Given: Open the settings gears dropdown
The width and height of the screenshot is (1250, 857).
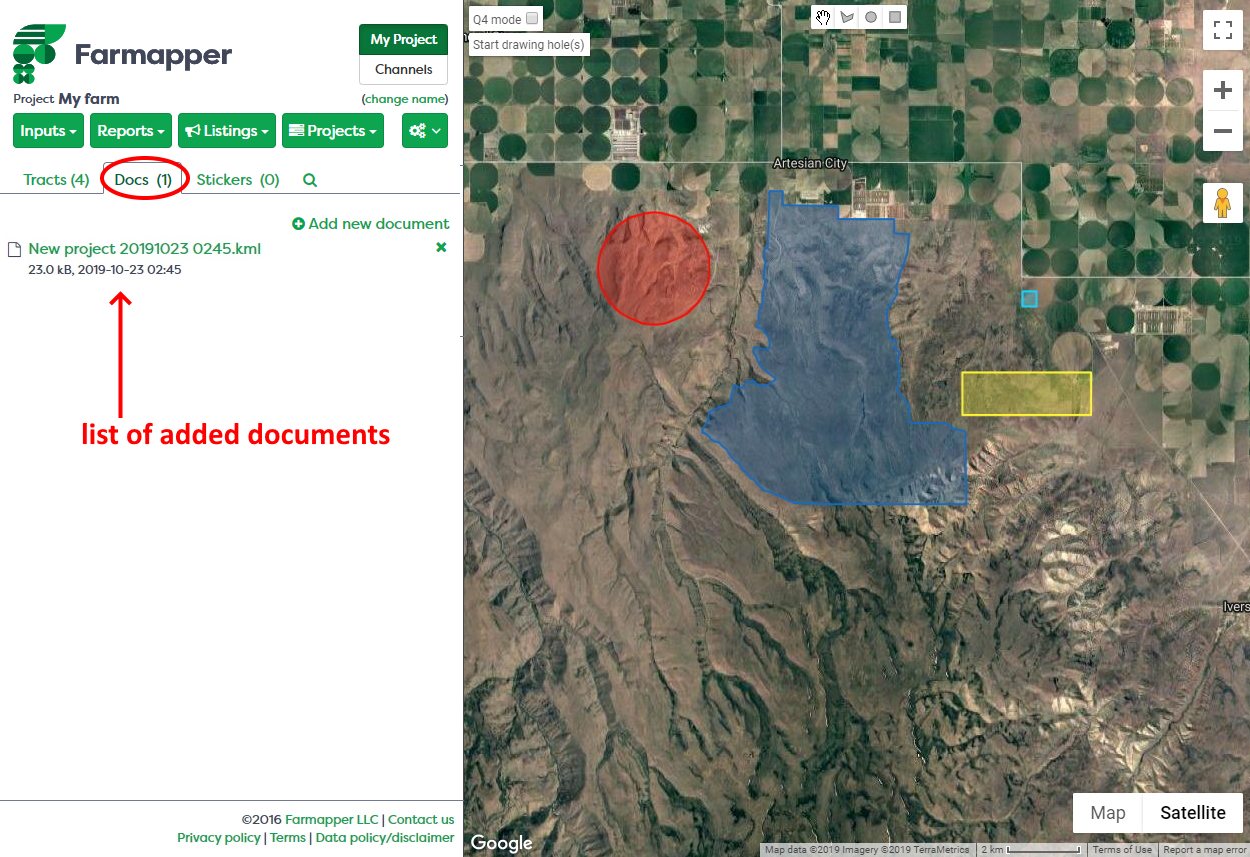Looking at the screenshot, I should click(425, 131).
